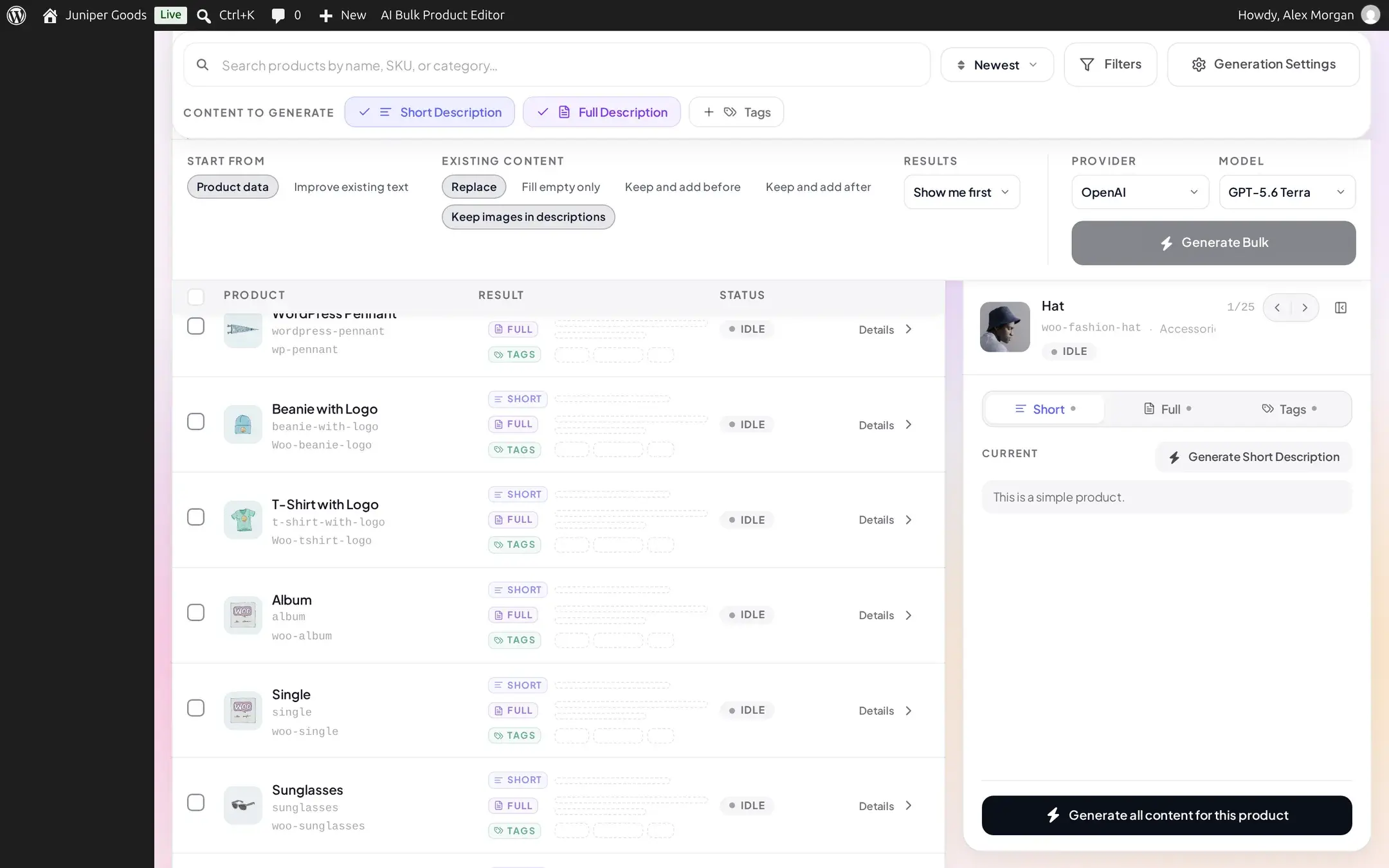Open the WordPress logo menu

(x=16, y=15)
